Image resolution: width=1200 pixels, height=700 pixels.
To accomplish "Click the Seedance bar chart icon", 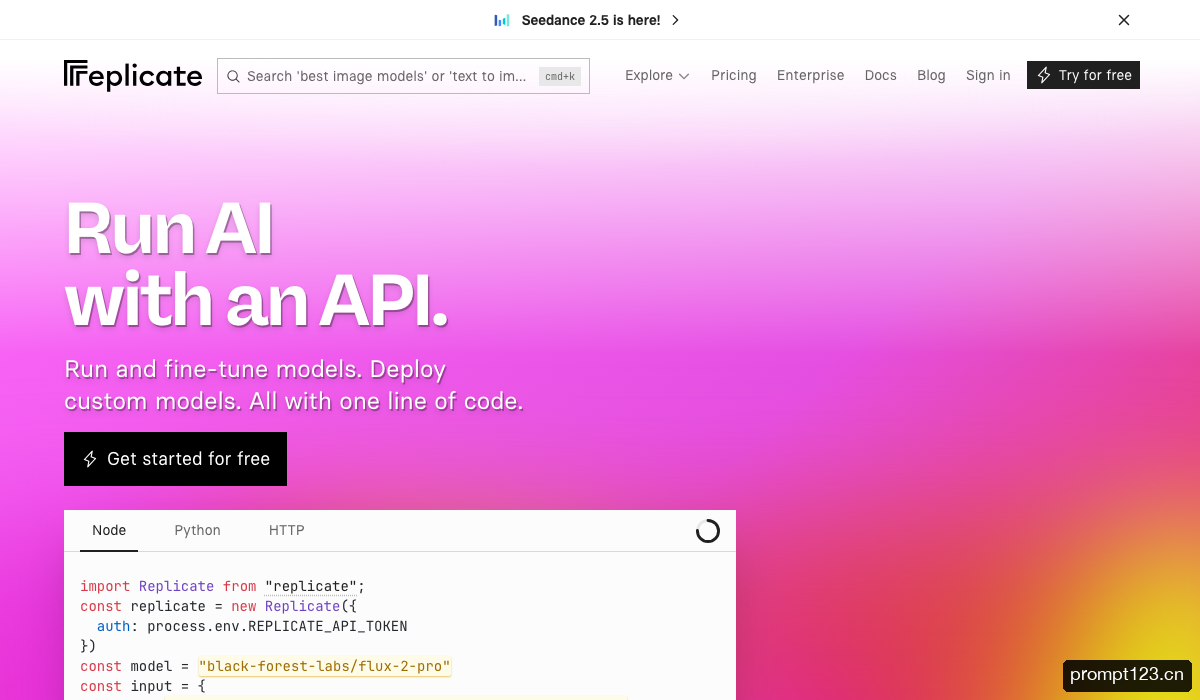I will click(502, 20).
